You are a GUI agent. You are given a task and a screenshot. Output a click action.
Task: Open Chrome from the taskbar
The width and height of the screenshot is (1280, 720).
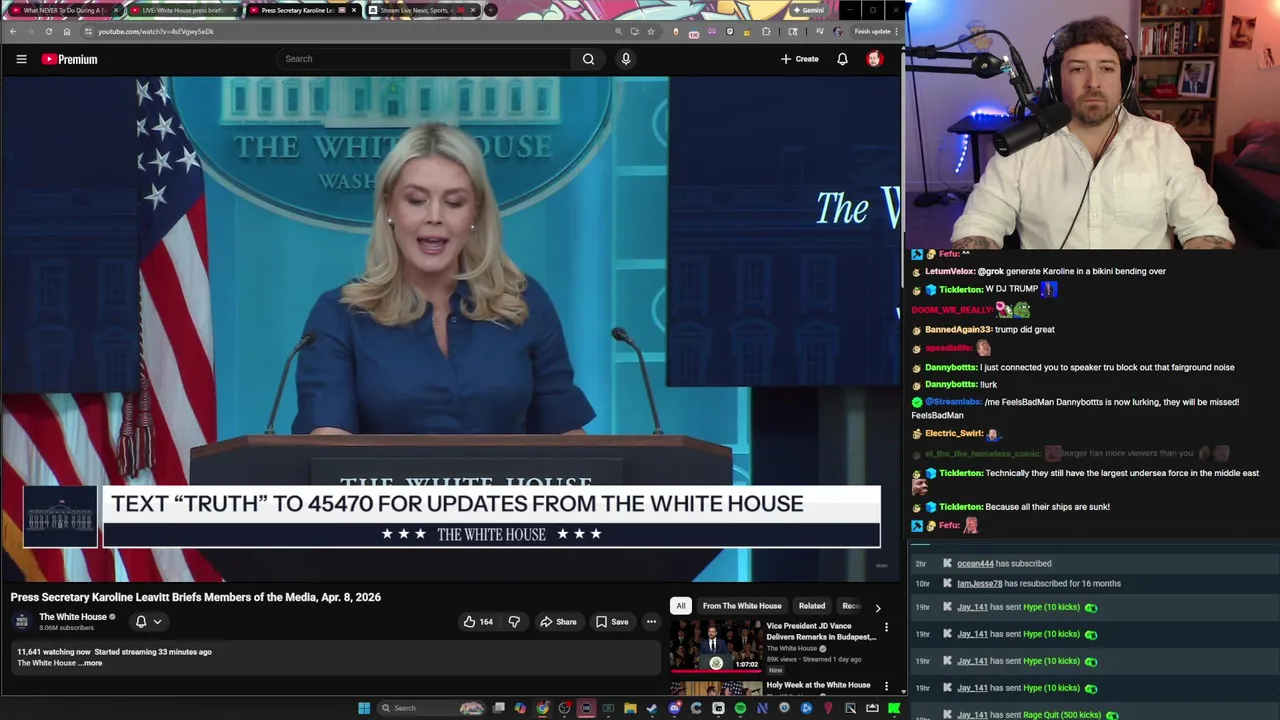coord(543,708)
